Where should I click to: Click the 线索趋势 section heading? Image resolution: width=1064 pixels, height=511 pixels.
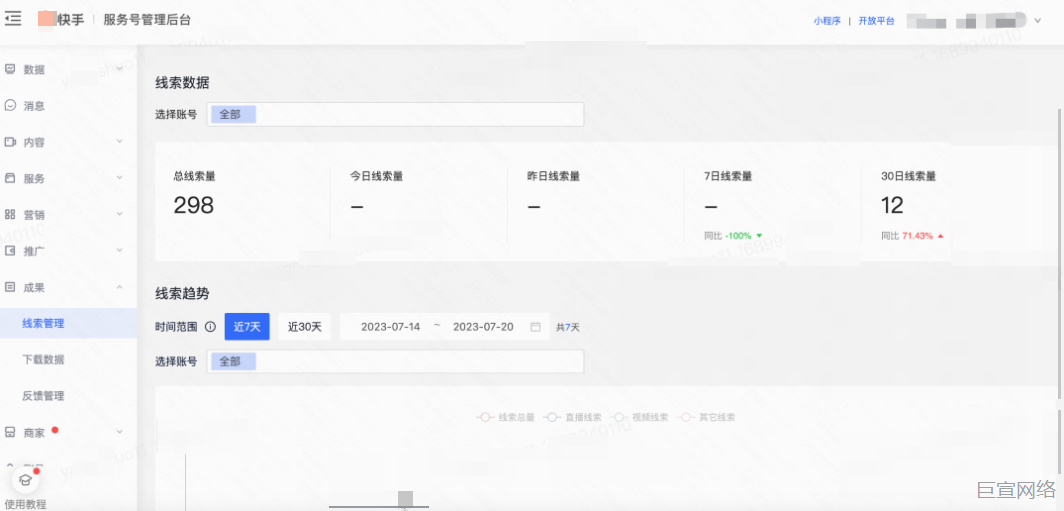pyautogui.click(x=183, y=294)
